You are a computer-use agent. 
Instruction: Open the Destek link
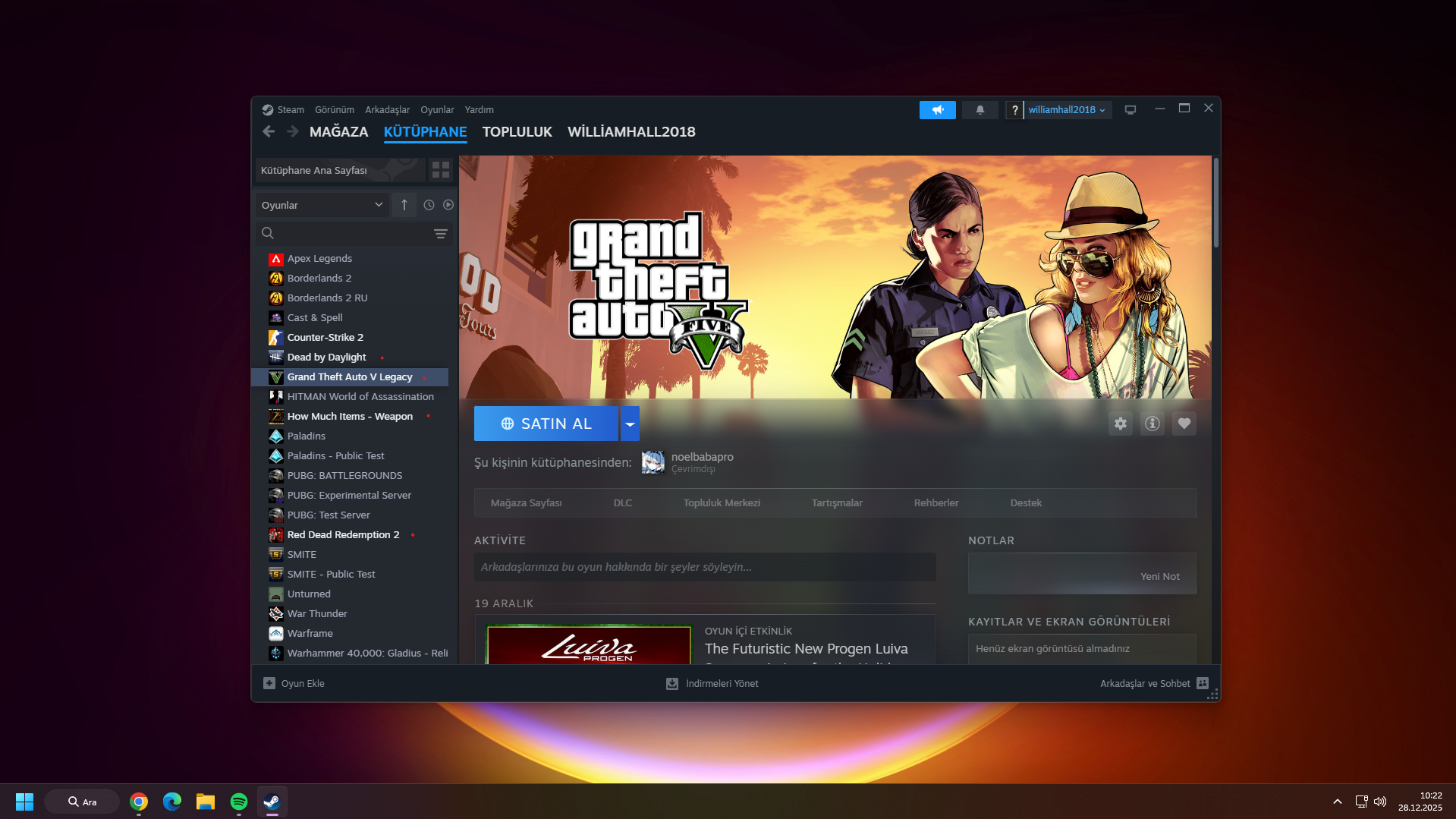coord(1026,502)
